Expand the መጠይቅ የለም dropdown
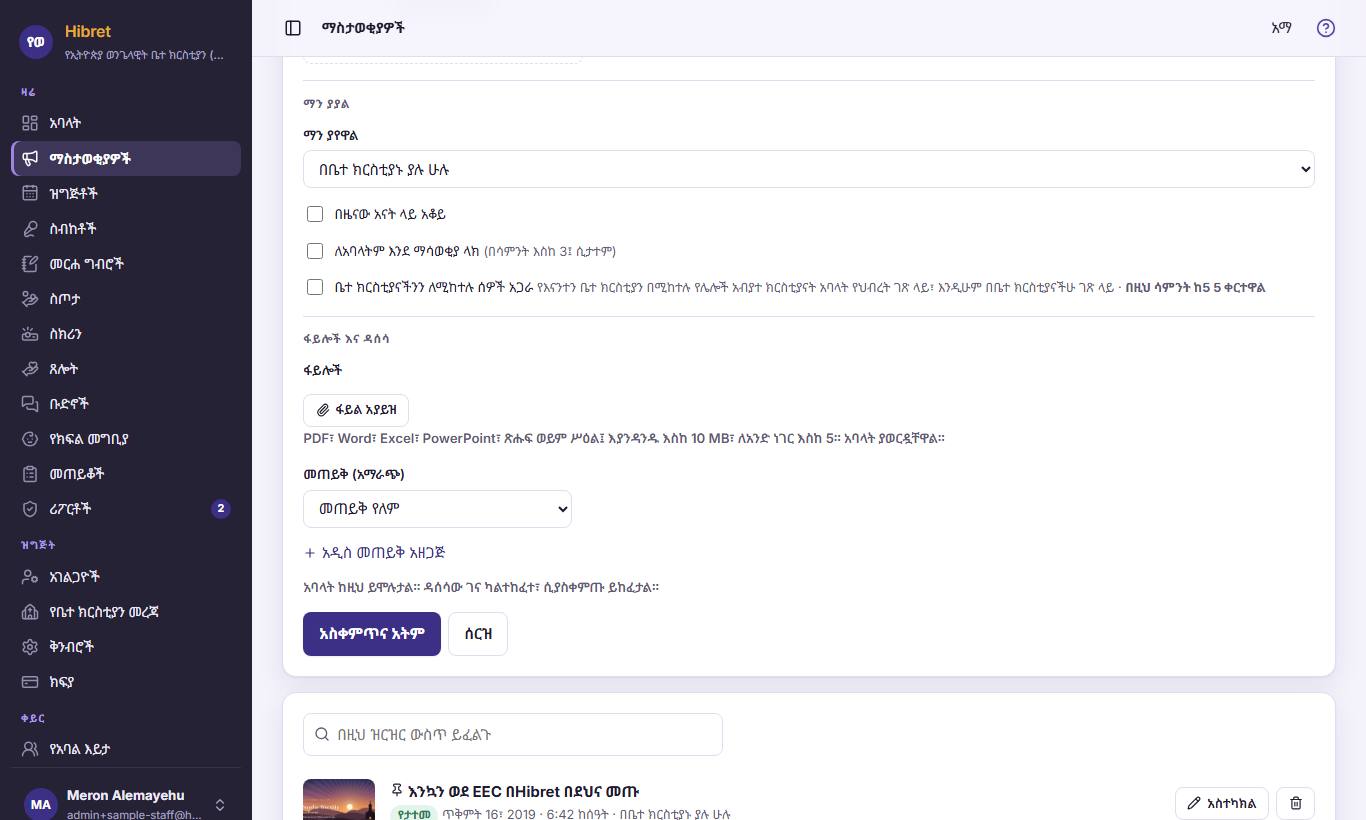 [437, 508]
